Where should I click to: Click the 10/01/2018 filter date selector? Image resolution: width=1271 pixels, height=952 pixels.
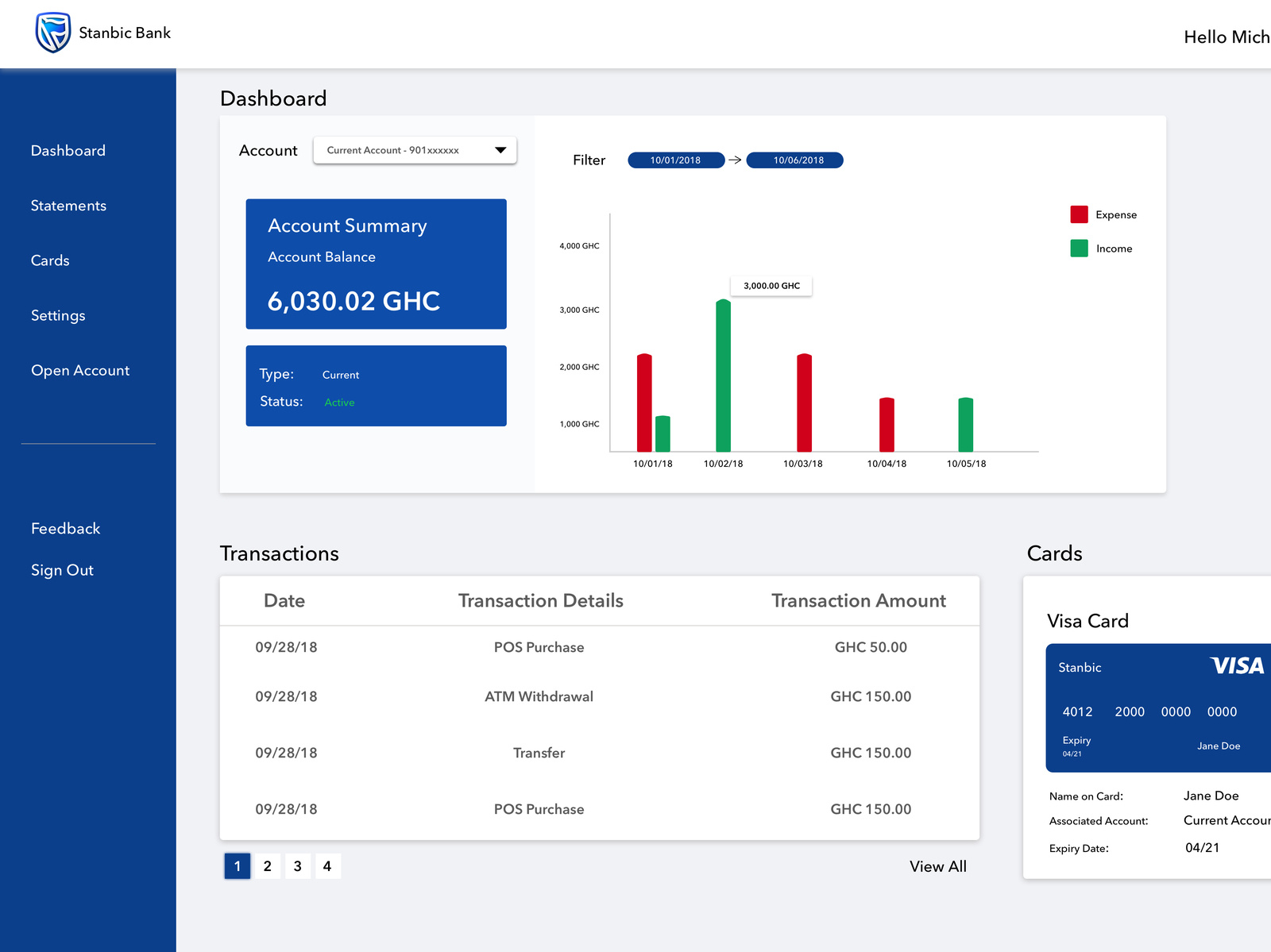(675, 160)
